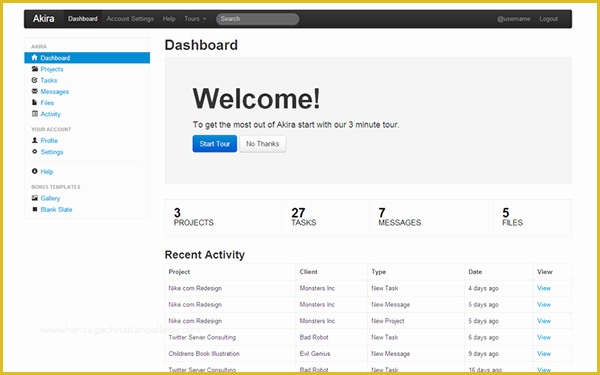Click the Start Tour button
Screen dimensions: 600x375
tap(215, 144)
